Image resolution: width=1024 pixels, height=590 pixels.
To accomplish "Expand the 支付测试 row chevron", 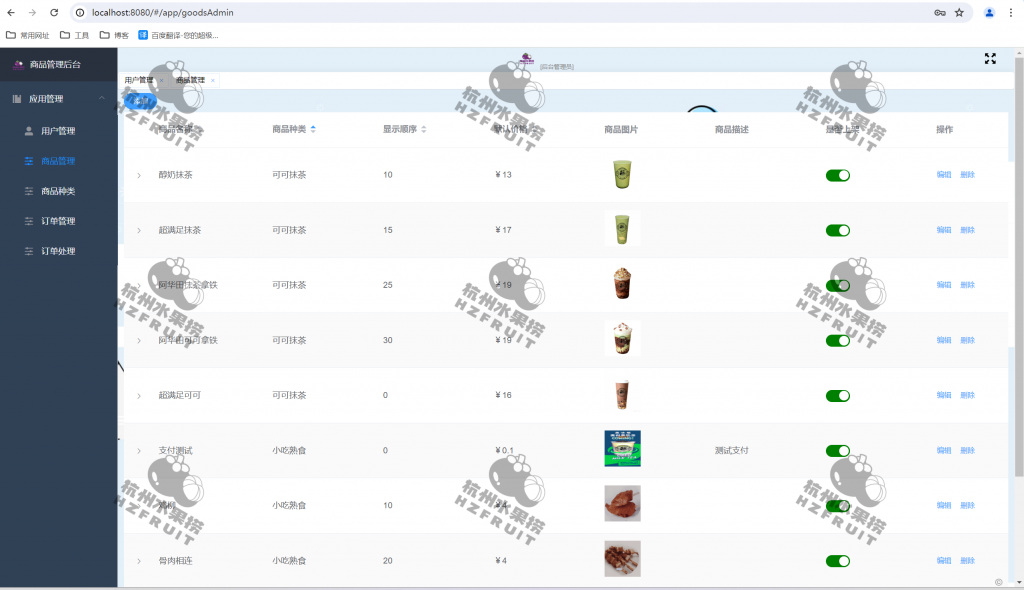I will pyautogui.click(x=139, y=451).
